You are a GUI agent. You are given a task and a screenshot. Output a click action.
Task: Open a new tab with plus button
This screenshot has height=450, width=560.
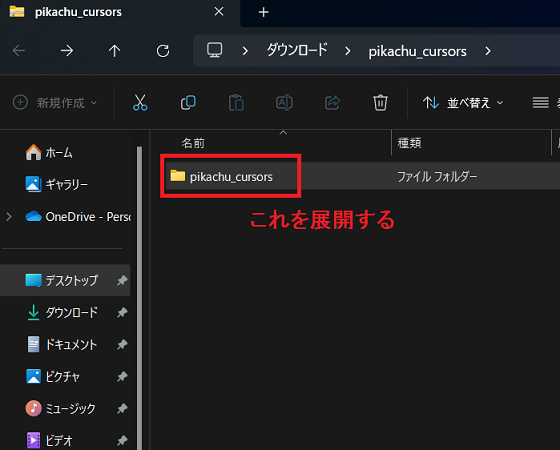coord(264,12)
